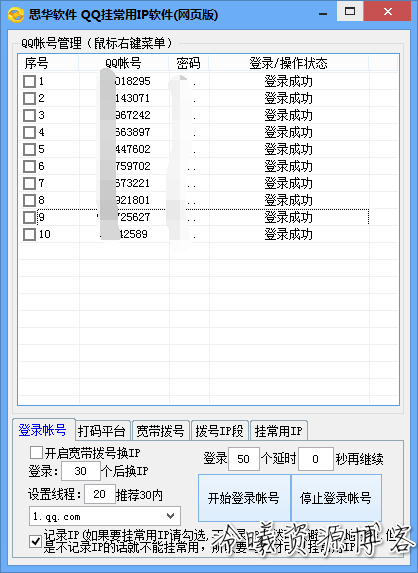Screen dimensions: 418x573
Task: Open the 1.qq.com dropdown list
Action: pos(104,516)
